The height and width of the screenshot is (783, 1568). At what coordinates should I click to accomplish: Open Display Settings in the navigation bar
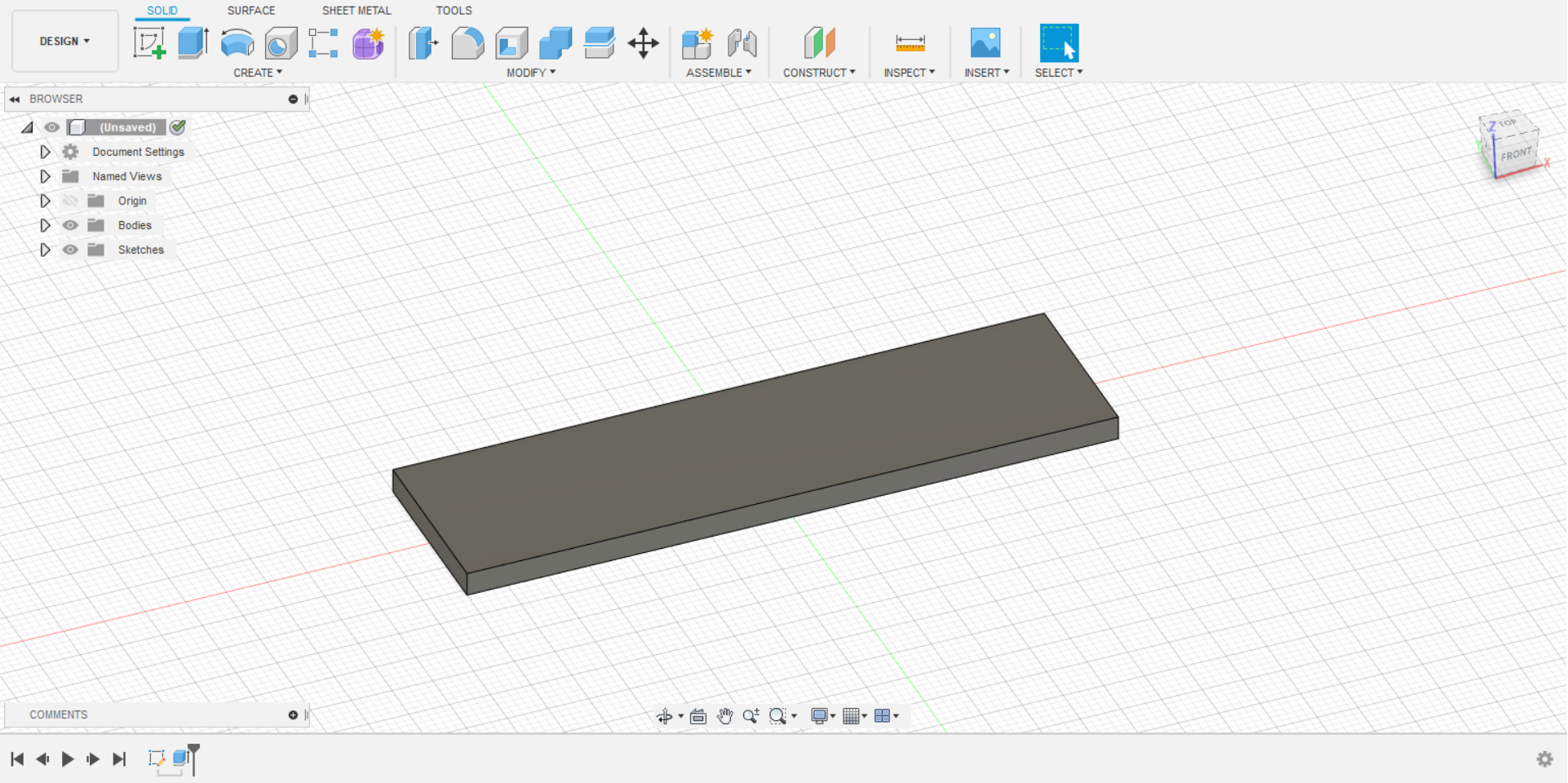822,715
